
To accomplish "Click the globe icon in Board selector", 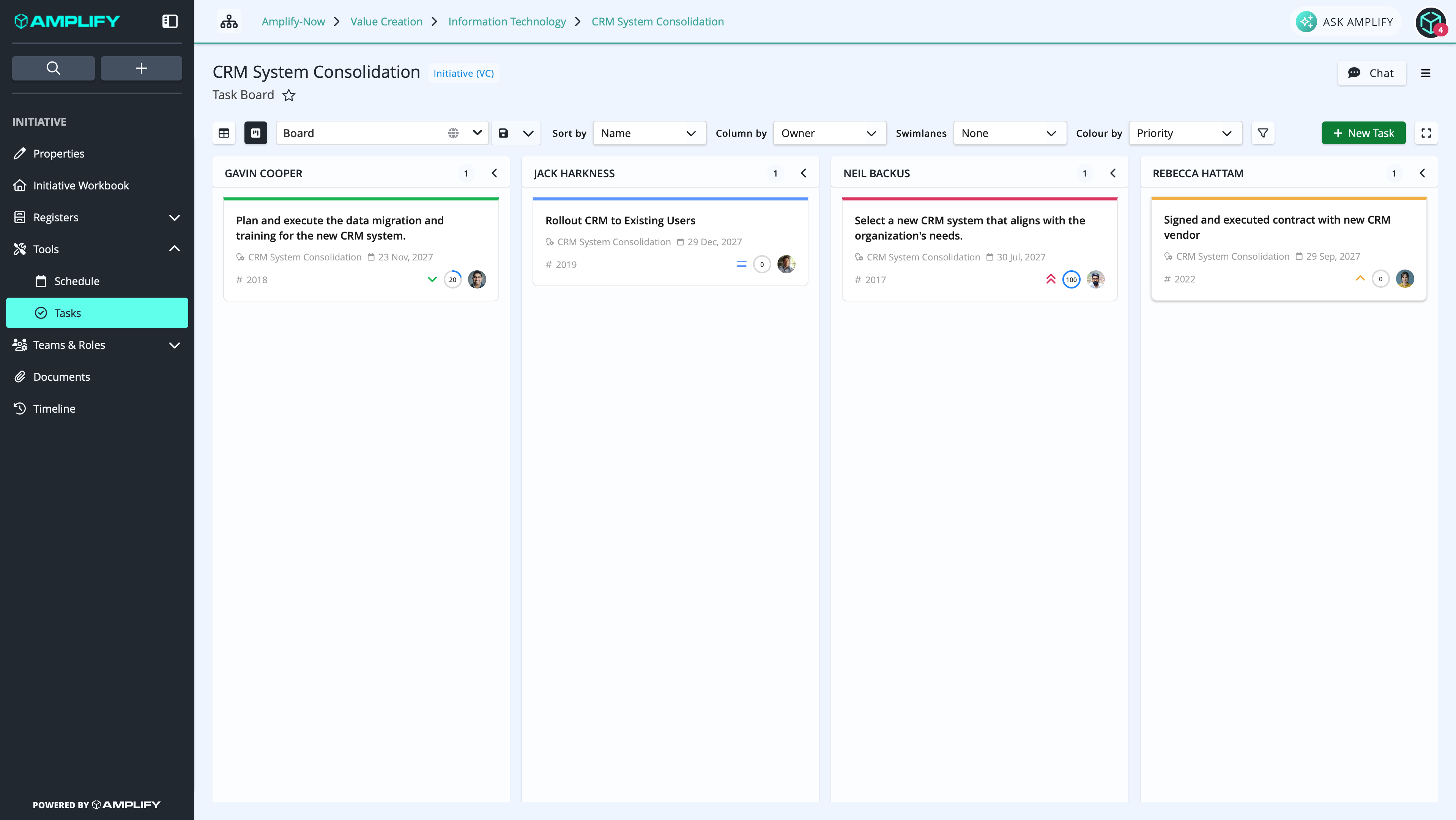I will pyautogui.click(x=453, y=133).
